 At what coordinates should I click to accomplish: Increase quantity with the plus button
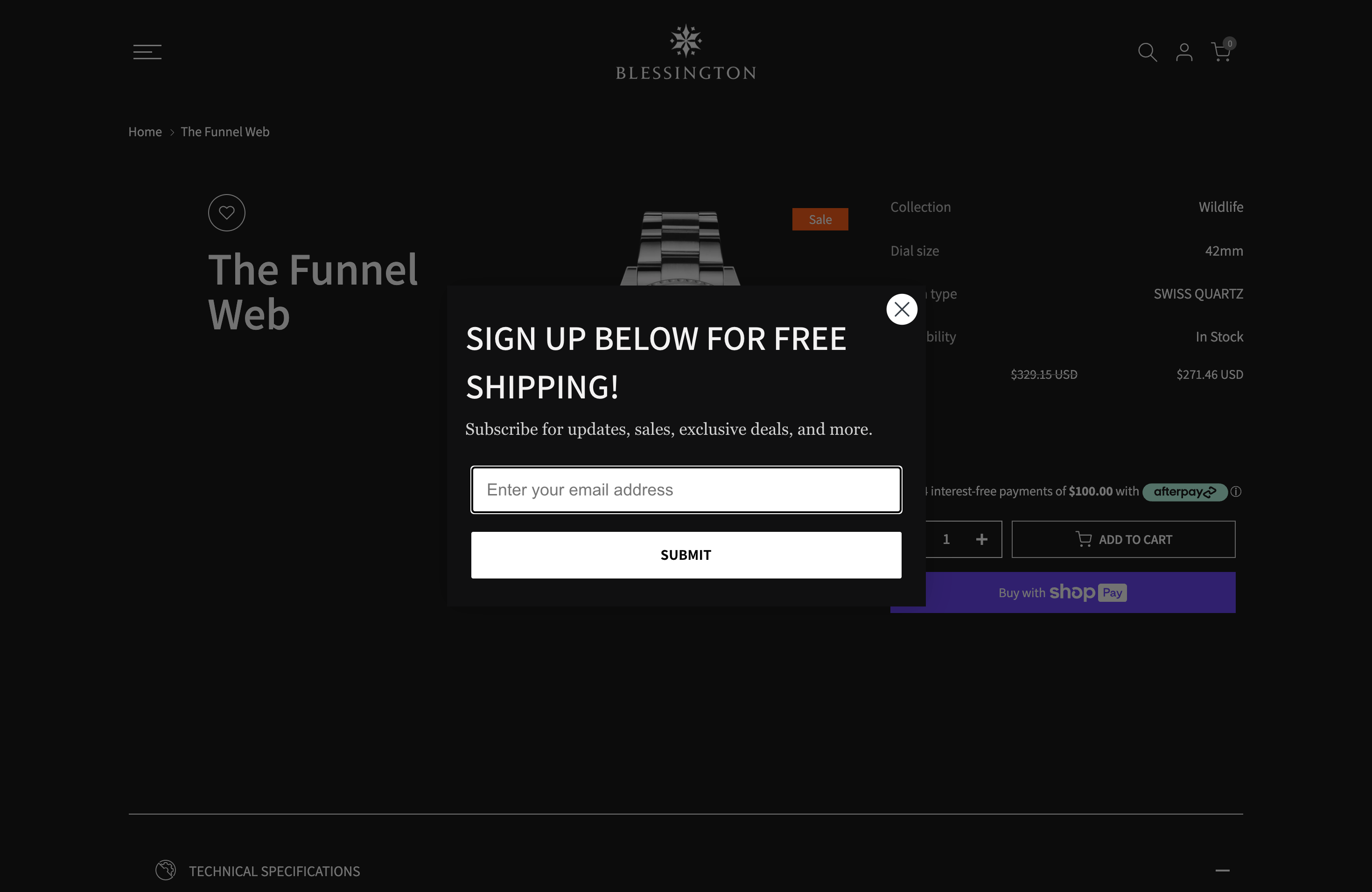[981, 539]
